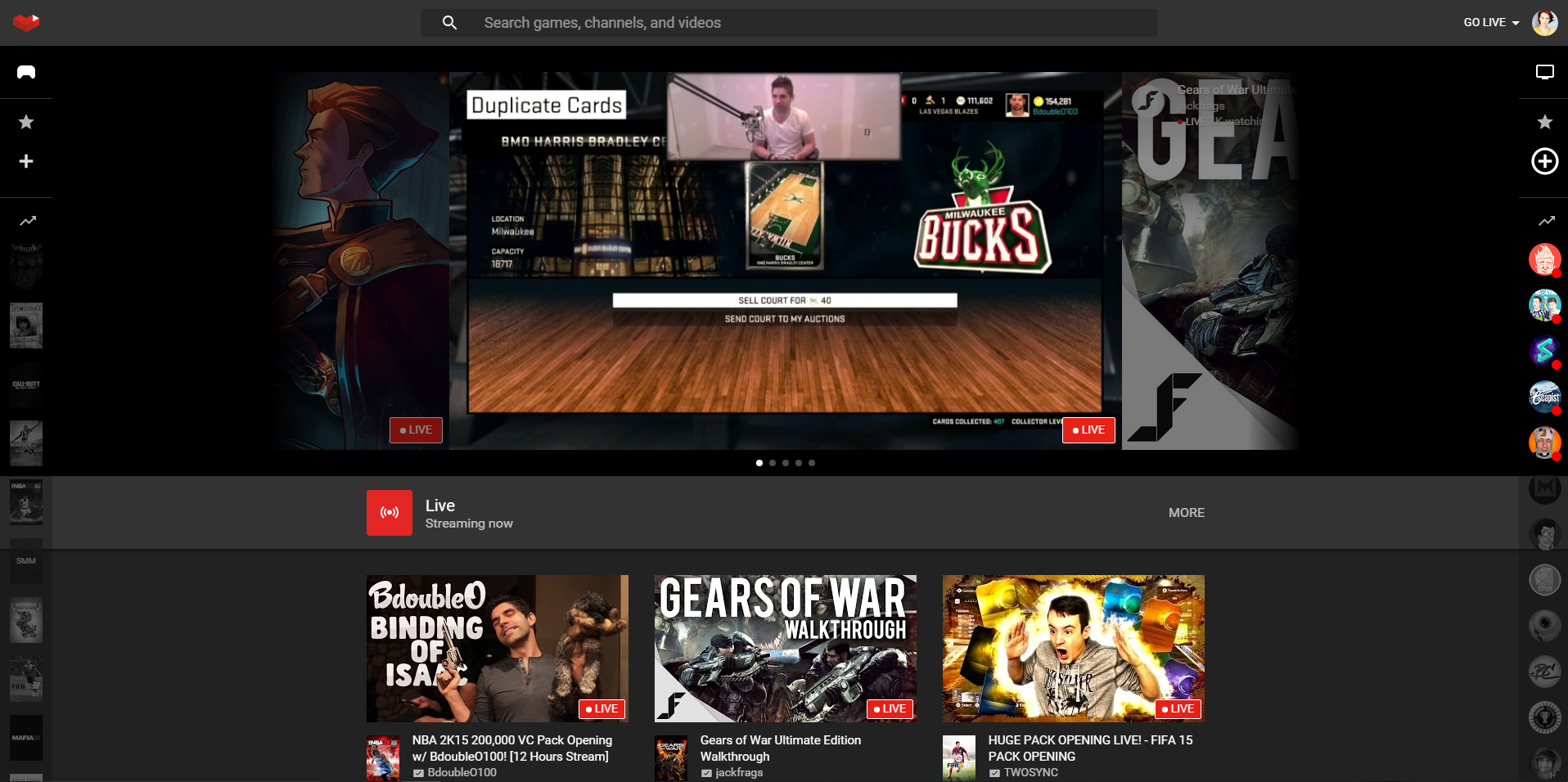
Task: Show trending channels via right trending icon
Action: (x=1546, y=221)
